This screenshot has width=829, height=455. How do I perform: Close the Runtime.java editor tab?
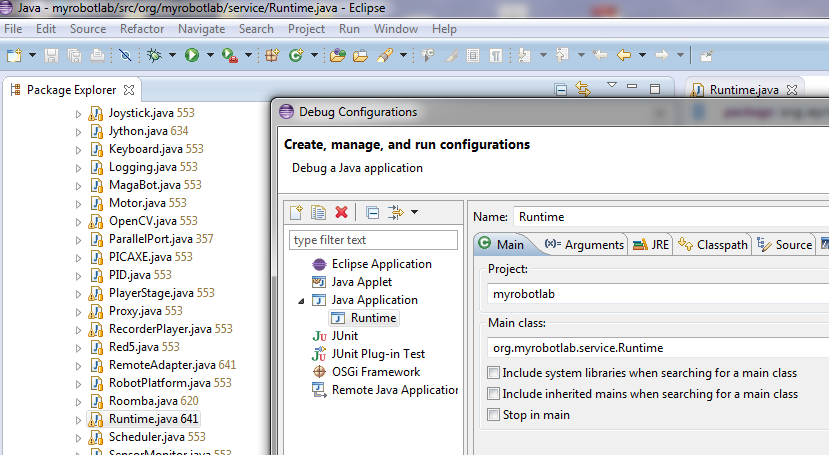791,90
